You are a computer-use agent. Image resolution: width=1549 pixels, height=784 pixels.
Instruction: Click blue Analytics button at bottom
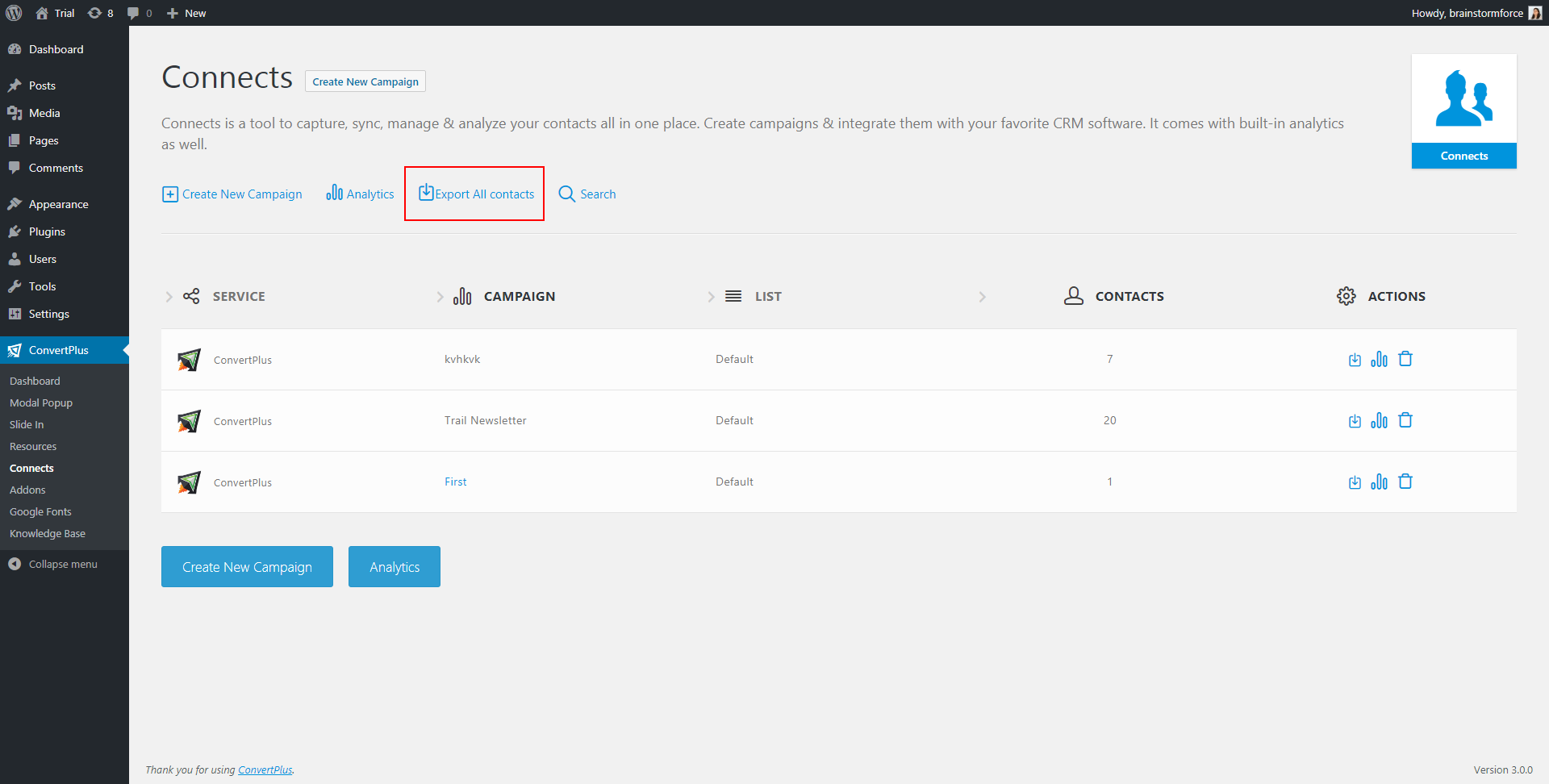[395, 566]
